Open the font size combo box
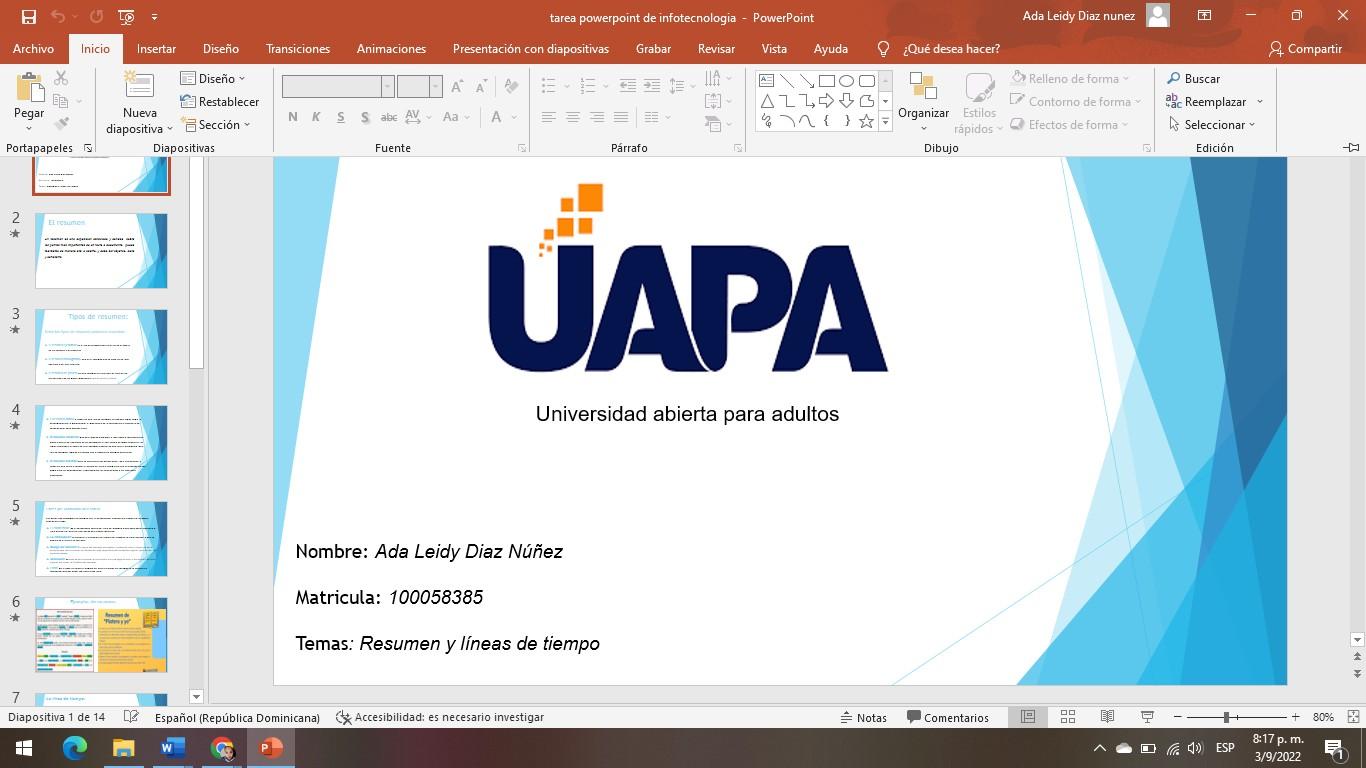 tap(419, 87)
